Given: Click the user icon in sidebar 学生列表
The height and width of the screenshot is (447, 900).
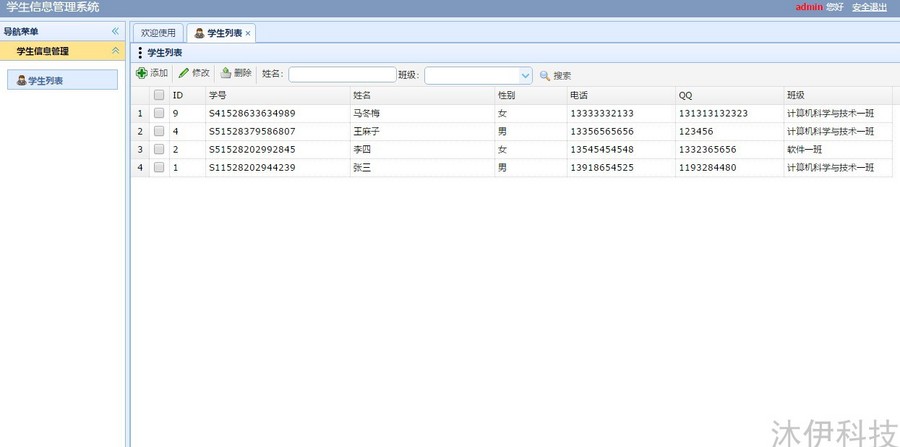Looking at the screenshot, I should point(22,80).
